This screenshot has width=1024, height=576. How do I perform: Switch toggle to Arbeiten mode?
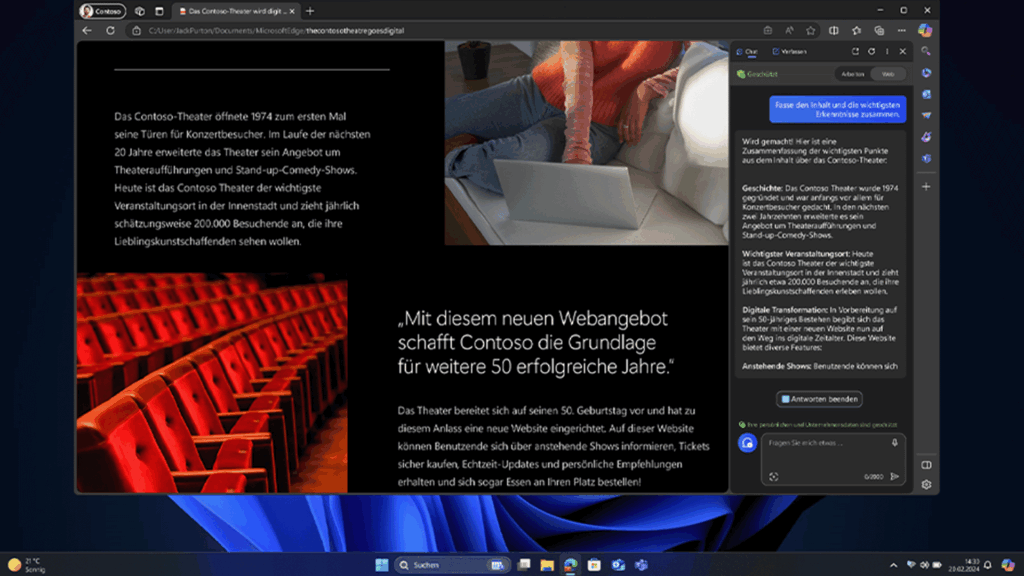(852, 74)
